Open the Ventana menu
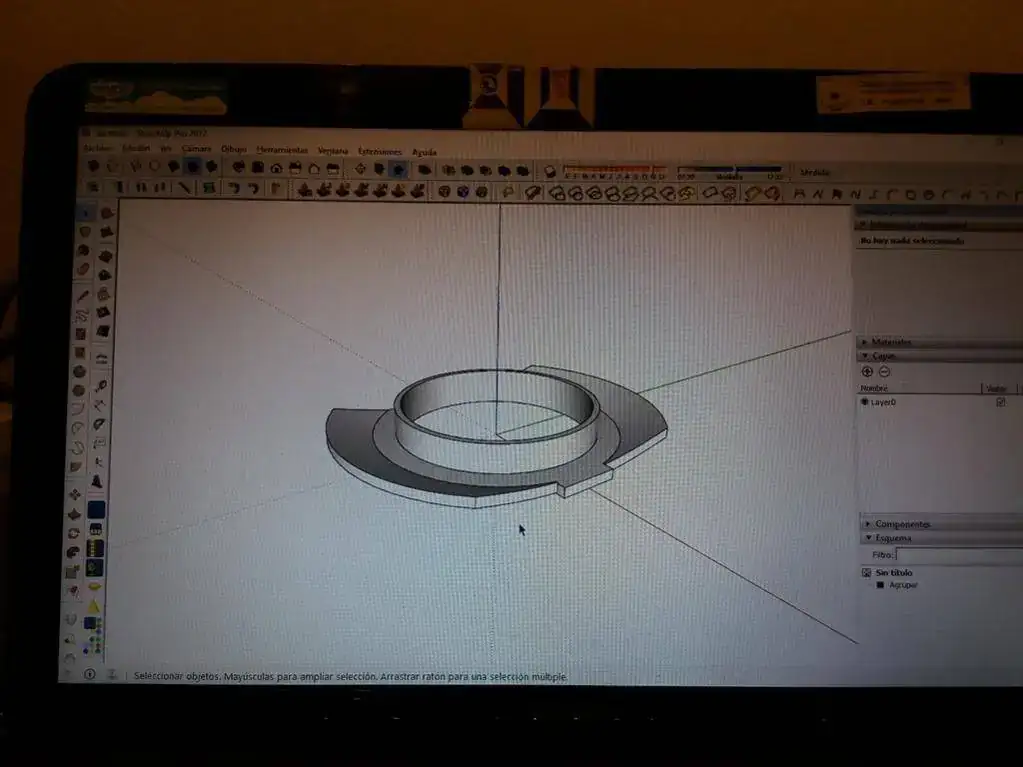The width and height of the screenshot is (1023, 767). click(x=332, y=150)
